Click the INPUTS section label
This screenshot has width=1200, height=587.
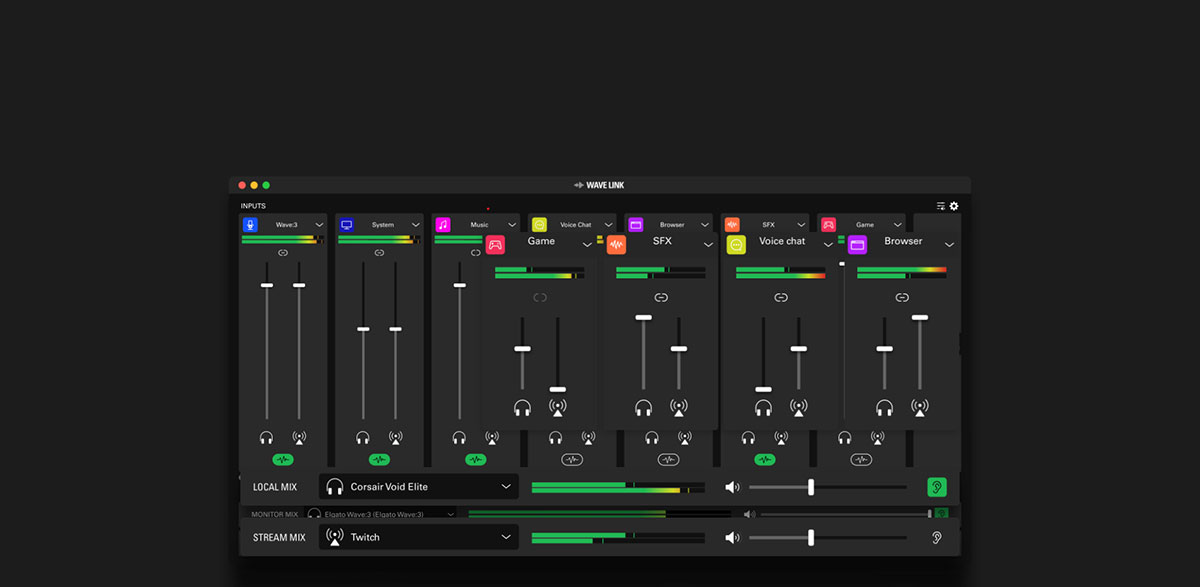click(253, 206)
